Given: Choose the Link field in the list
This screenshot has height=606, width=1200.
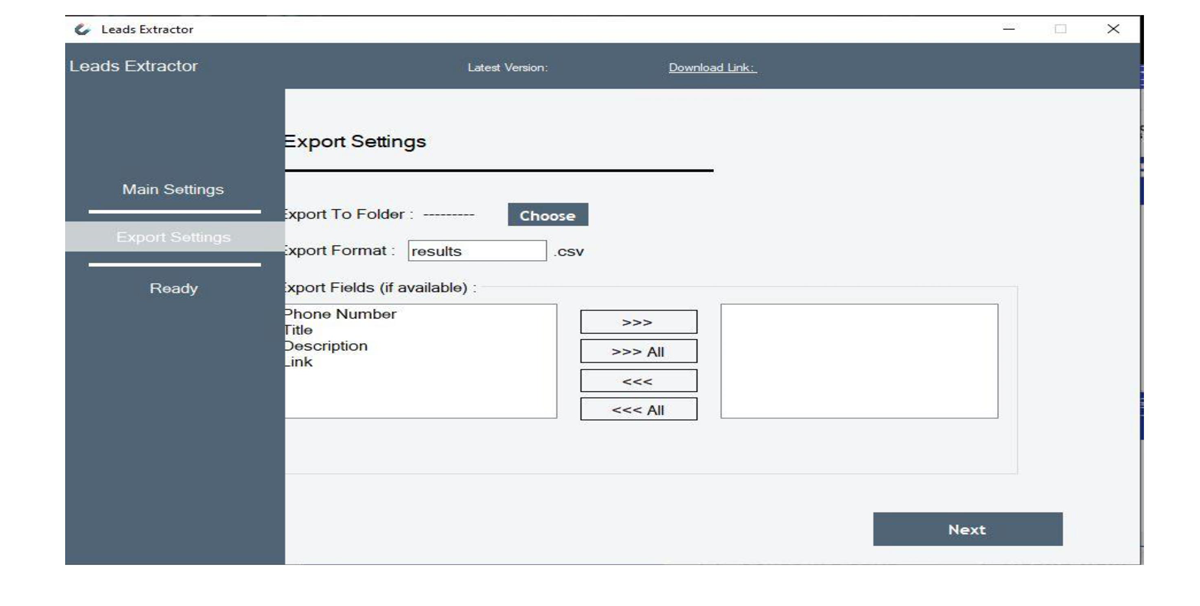Looking at the screenshot, I should pos(299,362).
